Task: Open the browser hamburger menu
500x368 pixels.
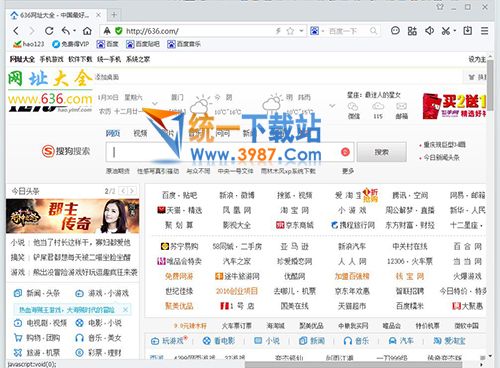Action: [x=484, y=31]
